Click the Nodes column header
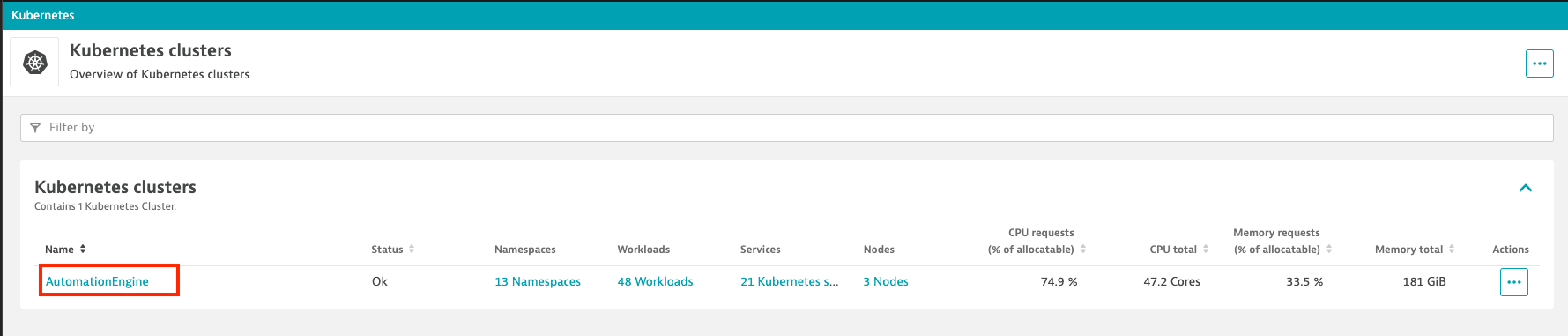This screenshot has height=336, width=1568. pos(879,250)
